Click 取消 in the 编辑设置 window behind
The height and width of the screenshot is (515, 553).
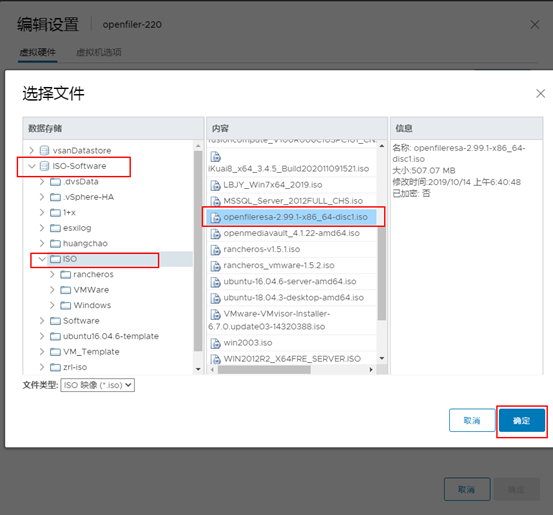(x=467, y=490)
